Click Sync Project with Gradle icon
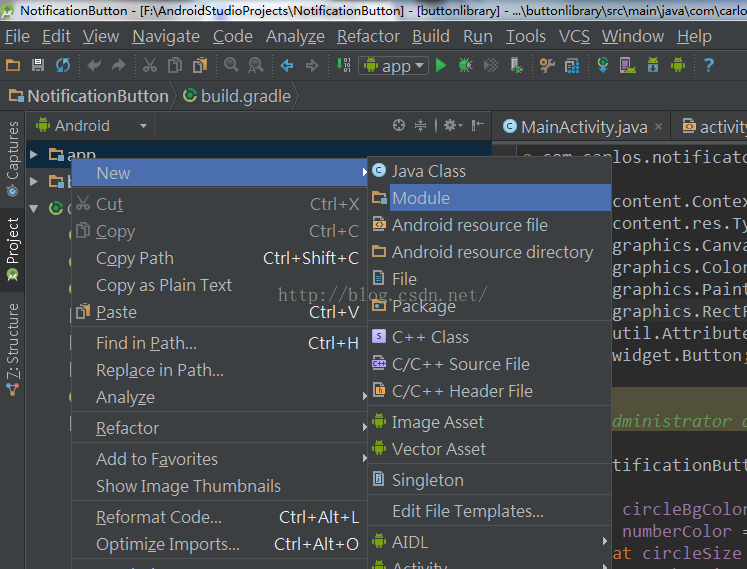Viewport: 747px width, 569px height. pyautogui.click(x=603, y=65)
